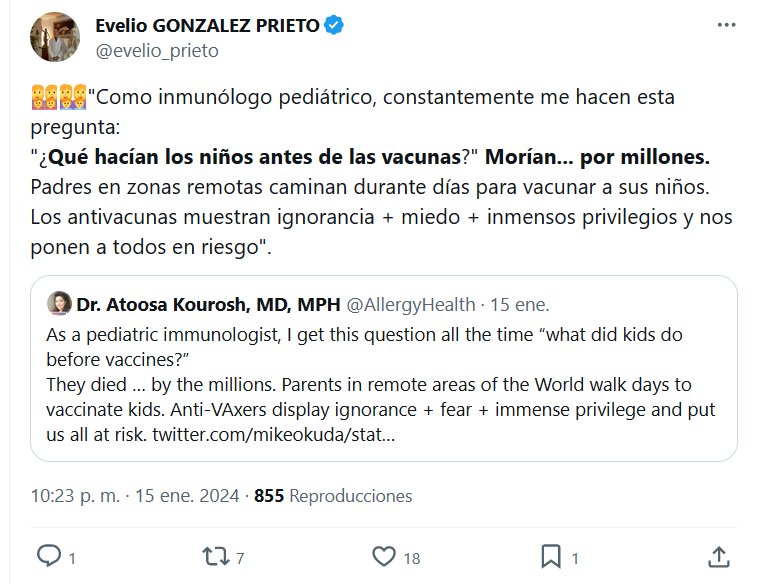The height and width of the screenshot is (584, 758).
Task: Click the @evelio_prieto handle
Action: 156,50
